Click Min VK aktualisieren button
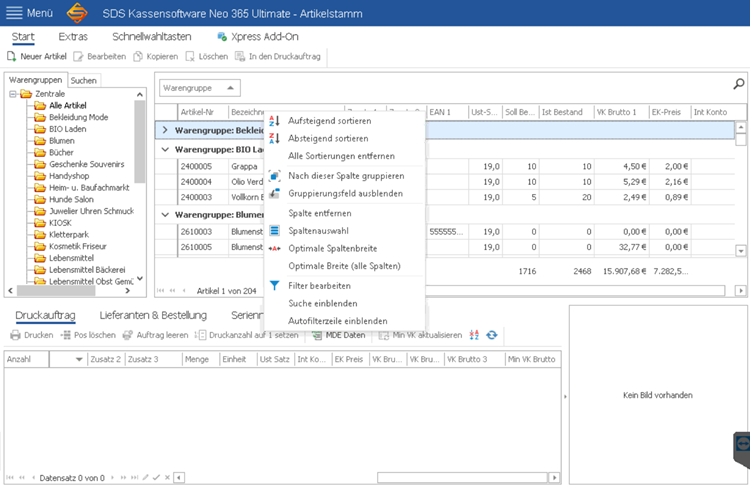This screenshot has width=750, height=487. tap(420, 335)
